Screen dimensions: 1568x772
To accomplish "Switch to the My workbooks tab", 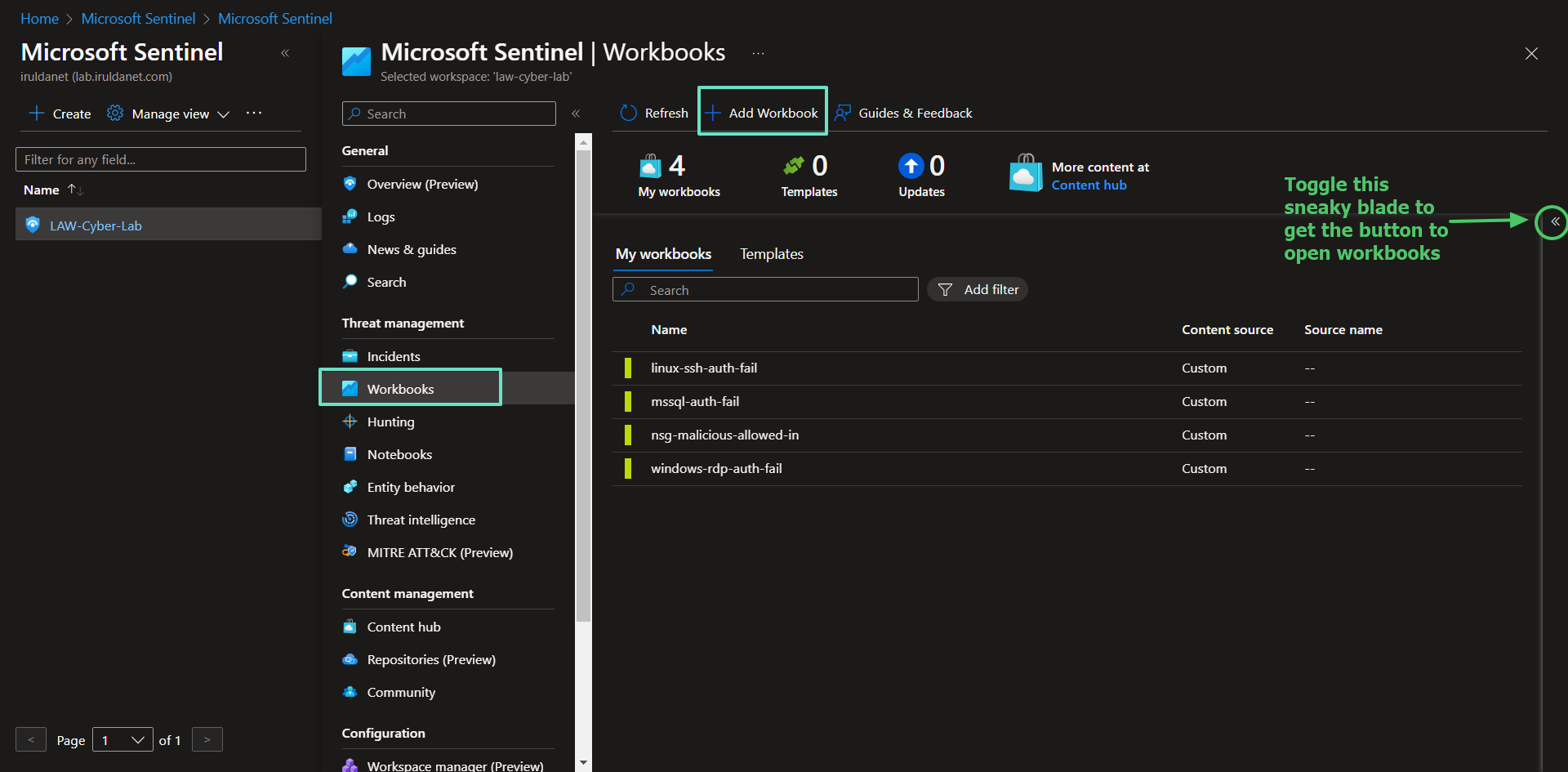I will pos(663,254).
